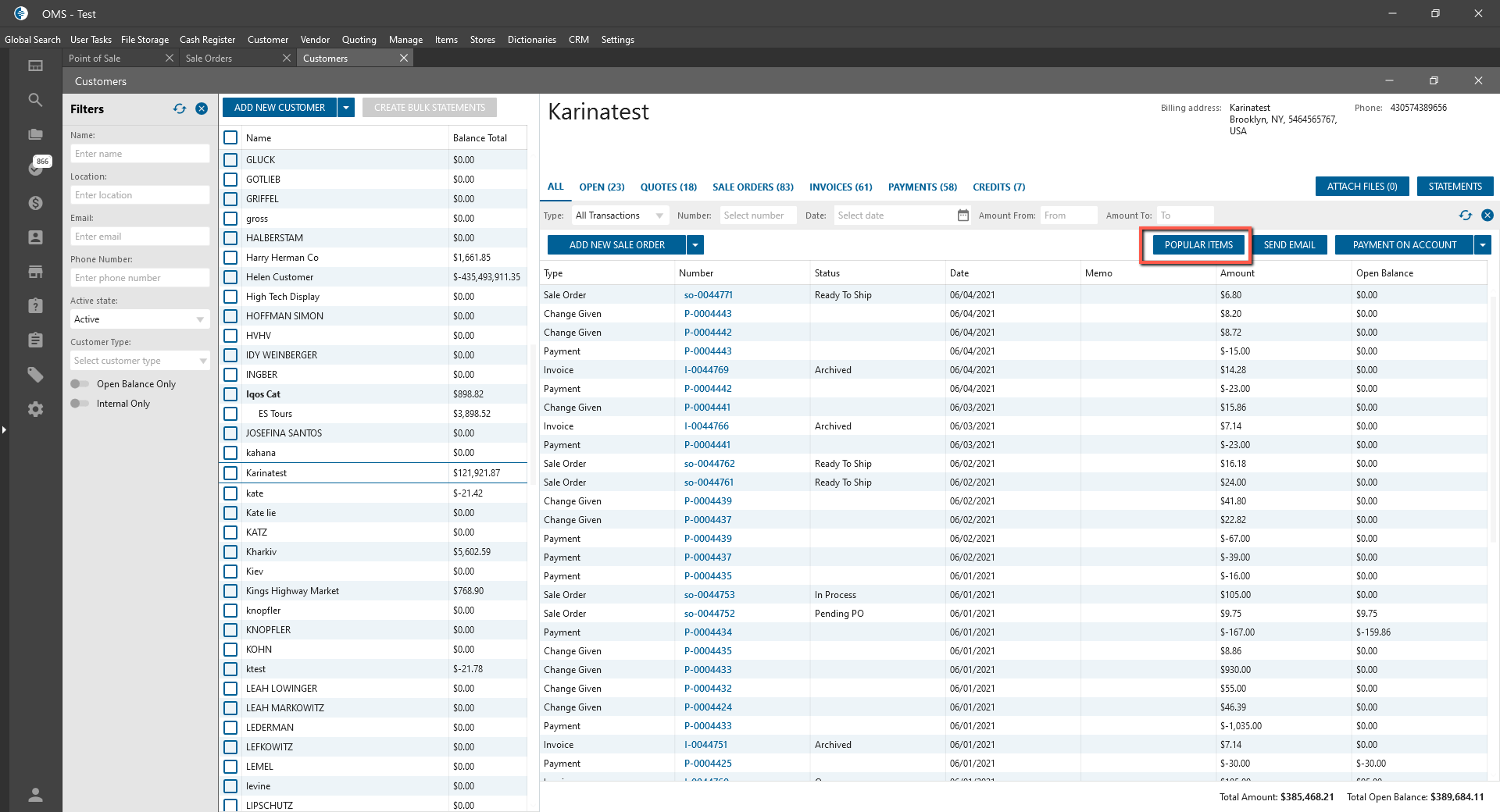Open the Customer Type dropdown
This screenshot has height=812, width=1500.
point(203,361)
